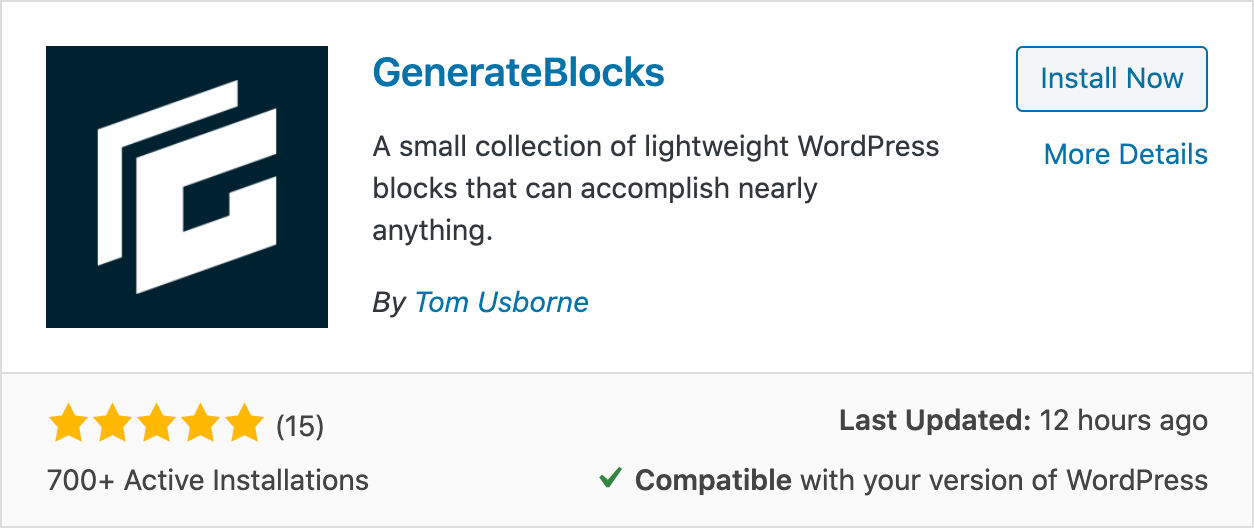Click the 12 hours ago timestamp
The image size is (1254, 528).
(x=1124, y=421)
